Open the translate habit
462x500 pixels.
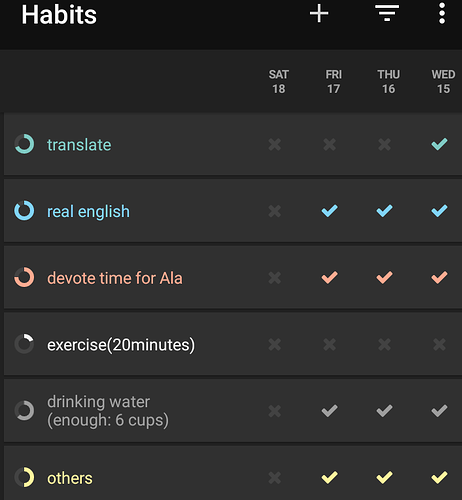click(x=79, y=145)
